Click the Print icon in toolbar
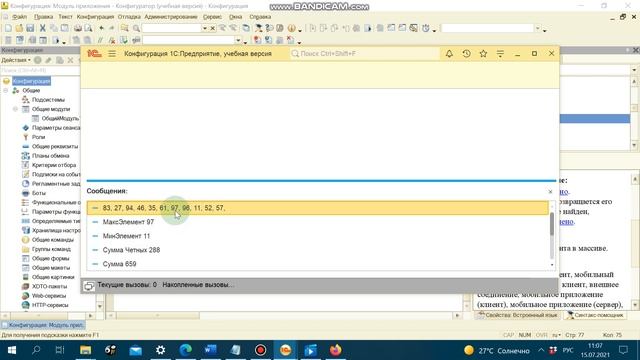 (78, 28)
